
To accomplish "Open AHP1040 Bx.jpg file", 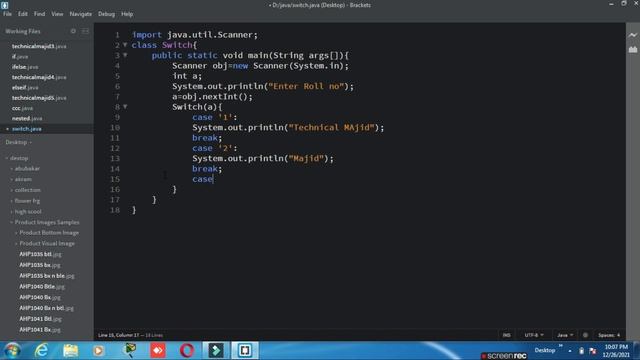I will [40, 297].
